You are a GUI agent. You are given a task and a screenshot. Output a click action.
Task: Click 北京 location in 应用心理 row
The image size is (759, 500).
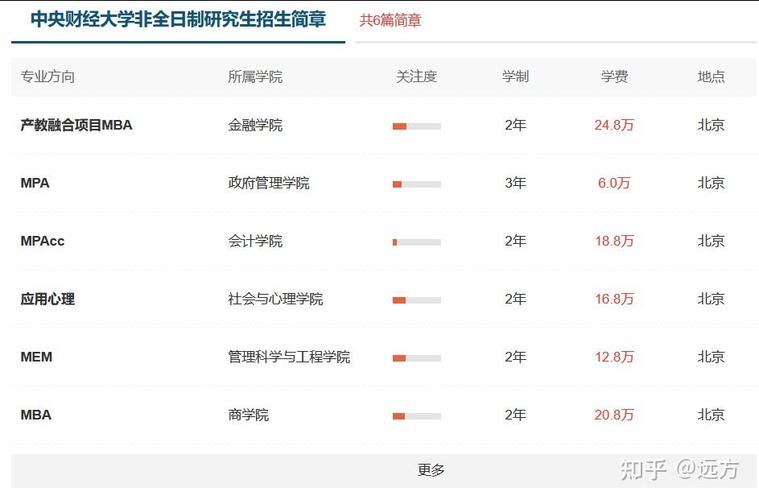point(711,299)
